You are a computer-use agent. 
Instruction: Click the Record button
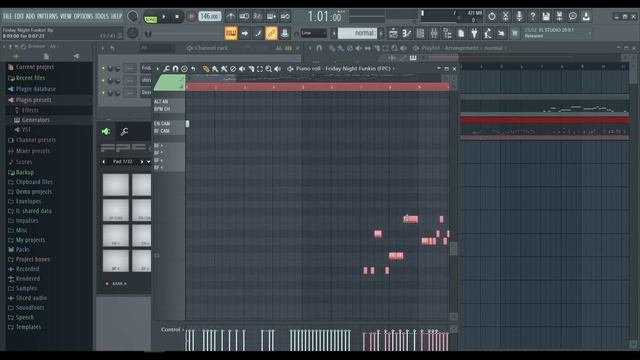(x=191, y=17)
